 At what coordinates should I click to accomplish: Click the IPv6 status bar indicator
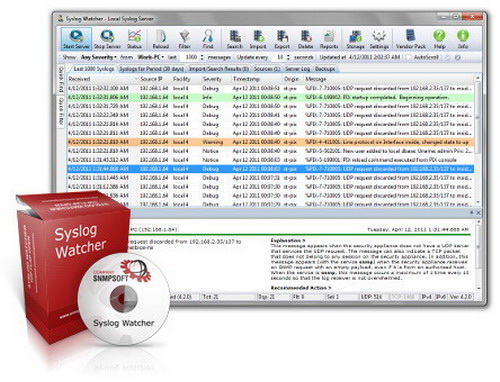click(x=441, y=296)
